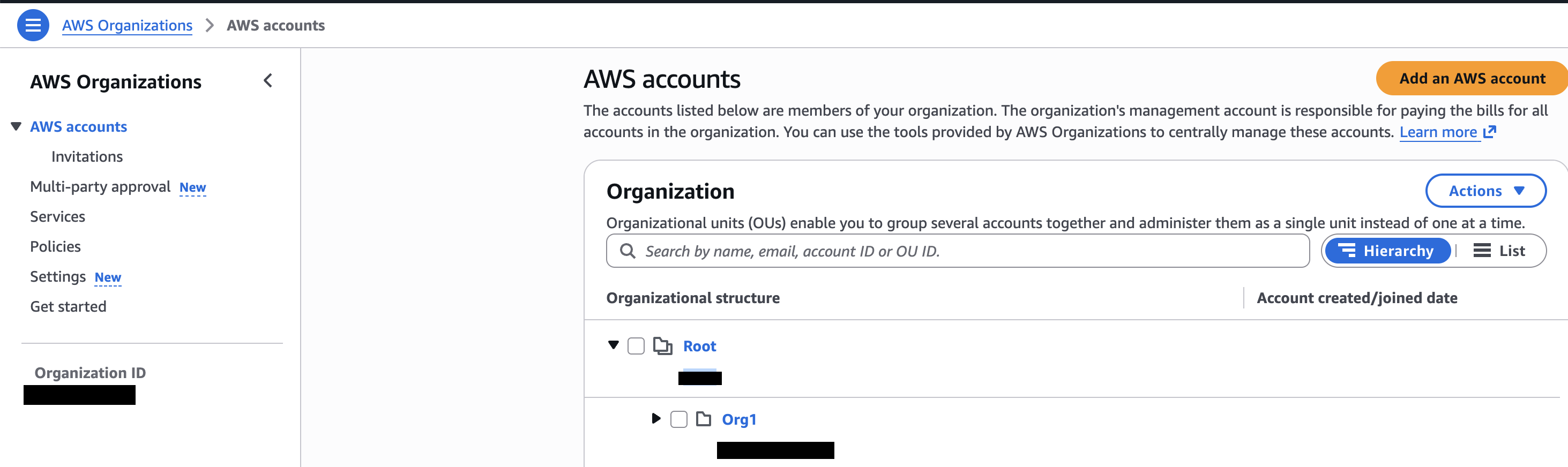The height and width of the screenshot is (467, 1568).
Task: Open the Org1 OU link
Action: coord(739,419)
